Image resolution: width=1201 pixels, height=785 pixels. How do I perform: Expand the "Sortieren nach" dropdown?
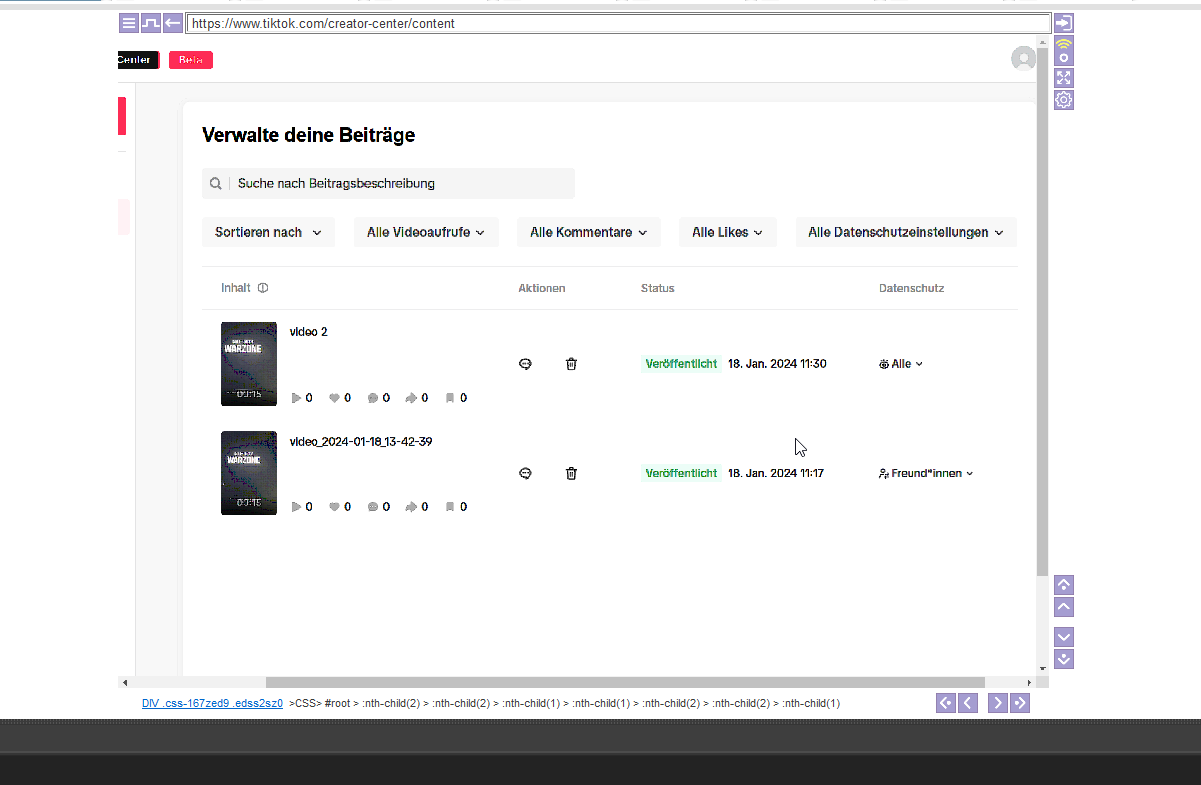tap(268, 232)
